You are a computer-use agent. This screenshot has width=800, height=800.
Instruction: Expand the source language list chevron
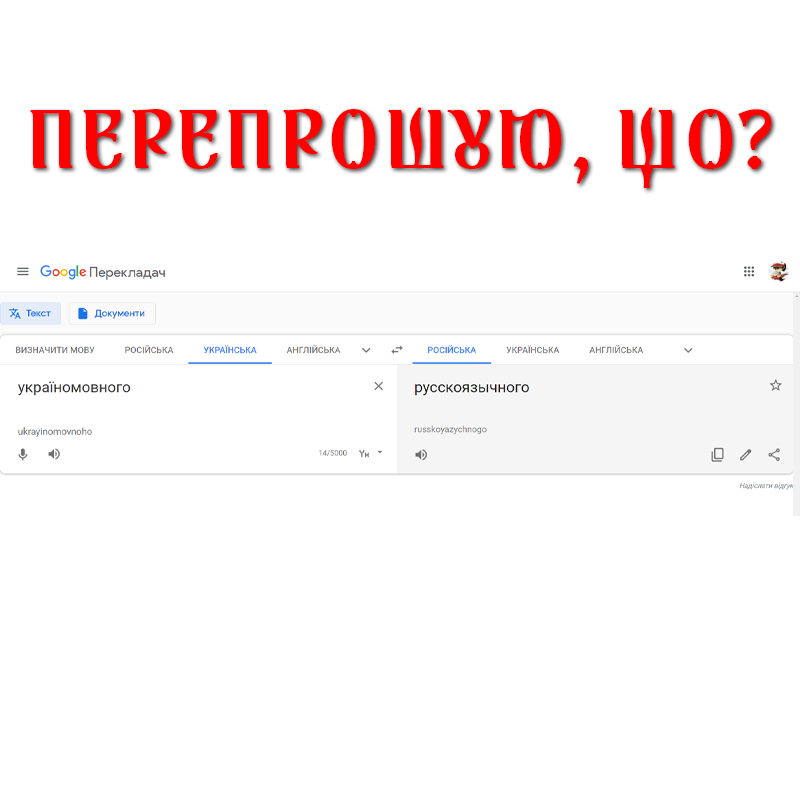(x=366, y=351)
